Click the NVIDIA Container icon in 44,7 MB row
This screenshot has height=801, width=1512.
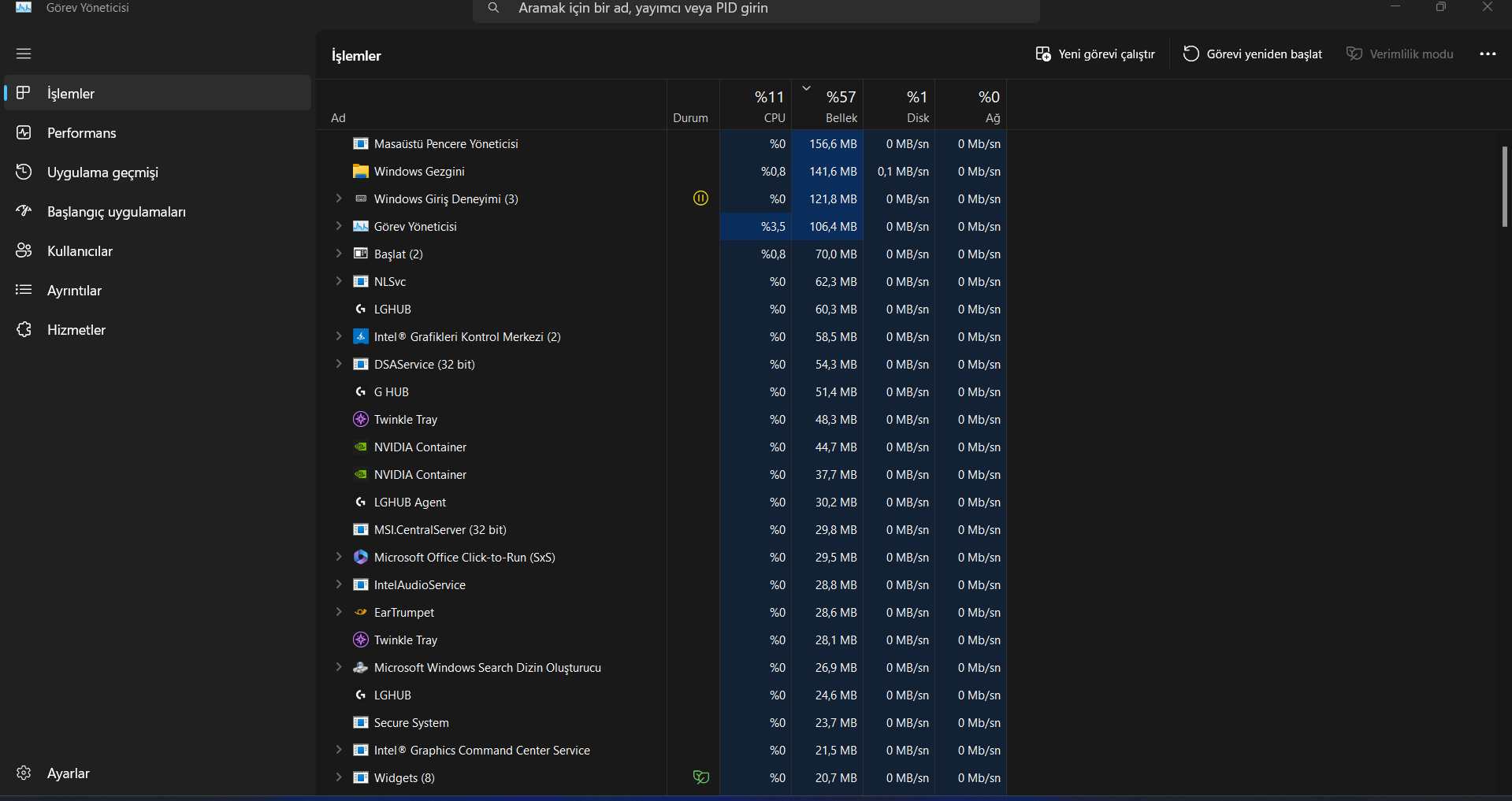pyautogui.click(x=361, y=447)
